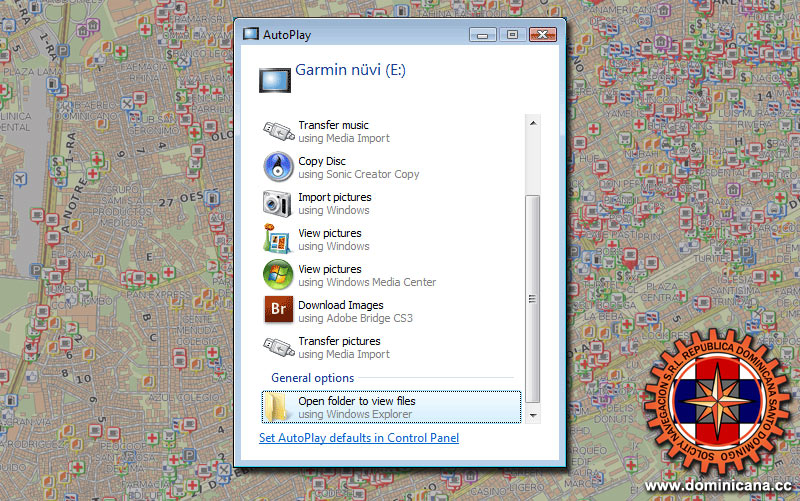Select View pictures using Windows Media Center

[x=392, y=275]
